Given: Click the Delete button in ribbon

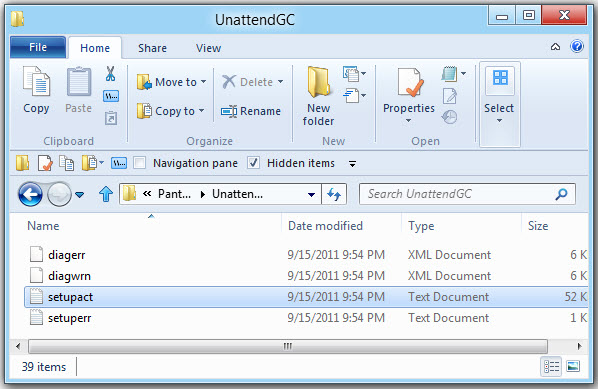Looking at the screenshot, I should coord(252,82).
